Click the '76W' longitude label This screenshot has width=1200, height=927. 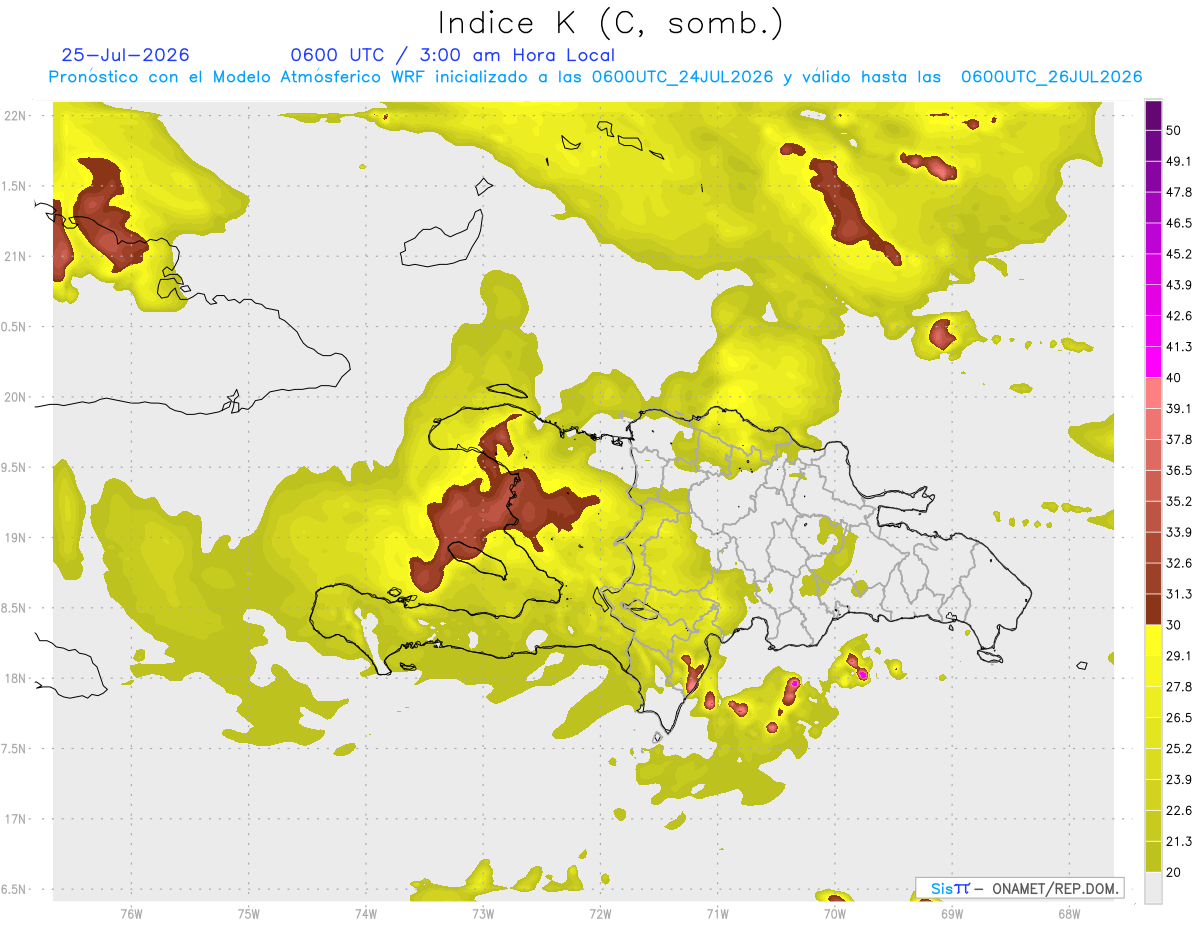(x=131, y=913)
